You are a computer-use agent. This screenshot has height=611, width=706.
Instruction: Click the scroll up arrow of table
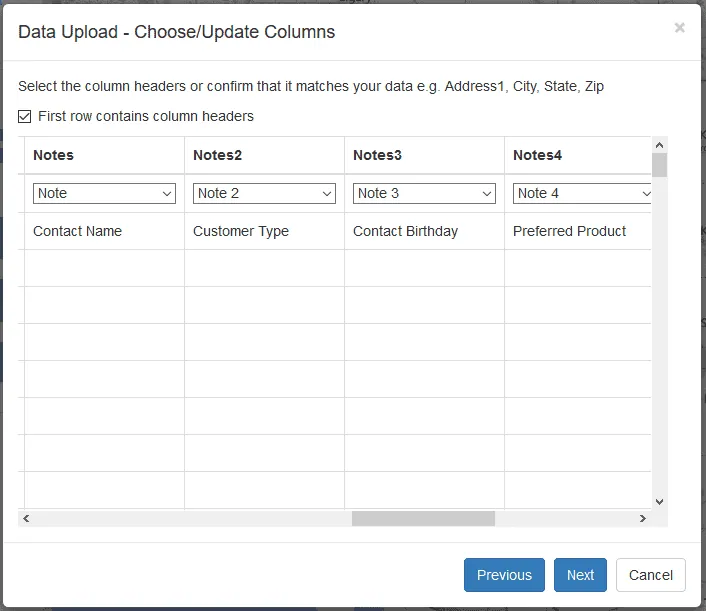click(x=660, y=145)
